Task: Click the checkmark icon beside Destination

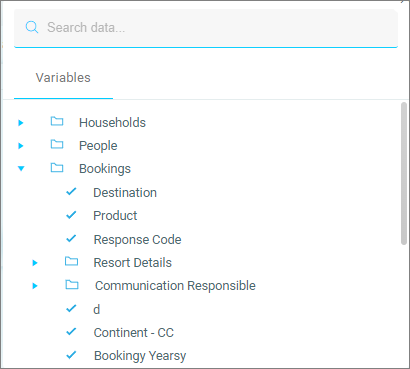Action: [71, 192]
